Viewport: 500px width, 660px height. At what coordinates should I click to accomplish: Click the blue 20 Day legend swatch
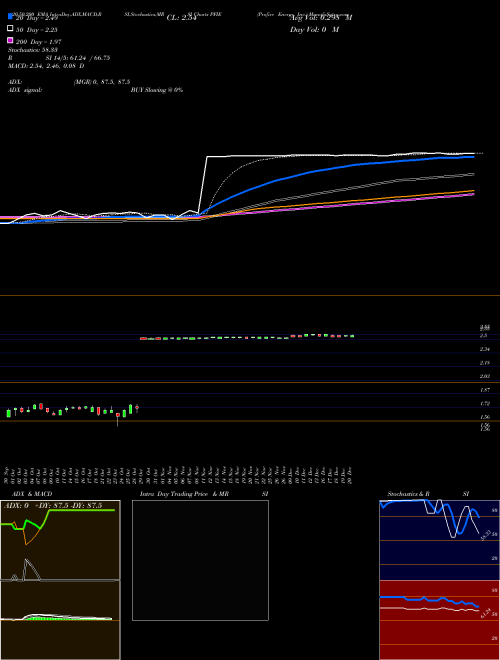click(11, 17)
